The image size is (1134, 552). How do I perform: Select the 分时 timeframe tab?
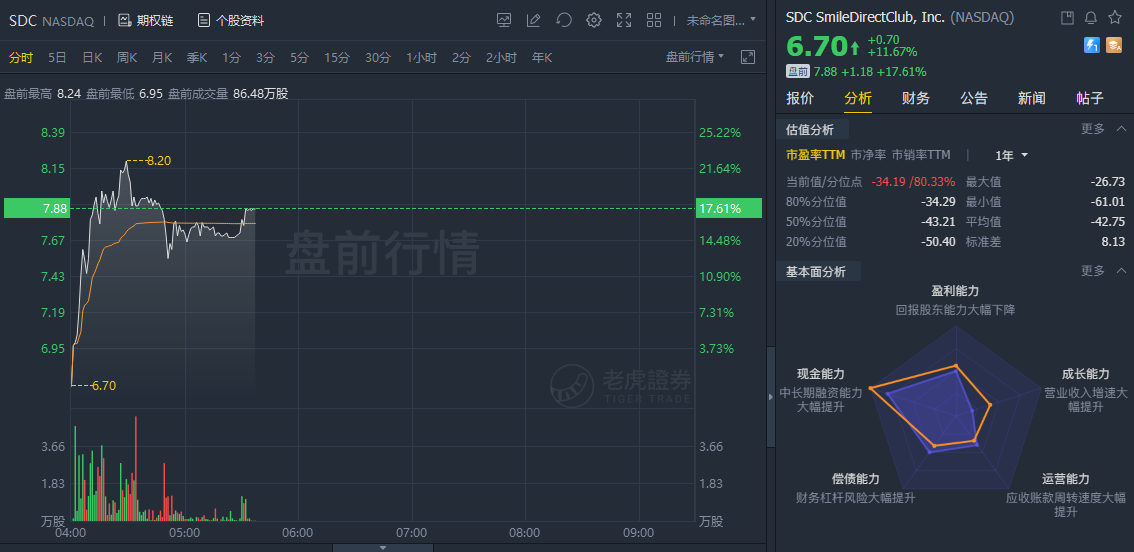click(x=20, y=58)
